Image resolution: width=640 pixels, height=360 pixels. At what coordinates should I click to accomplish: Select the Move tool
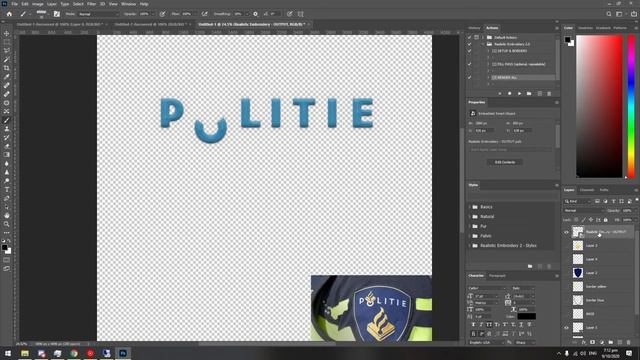pos(7,33)
